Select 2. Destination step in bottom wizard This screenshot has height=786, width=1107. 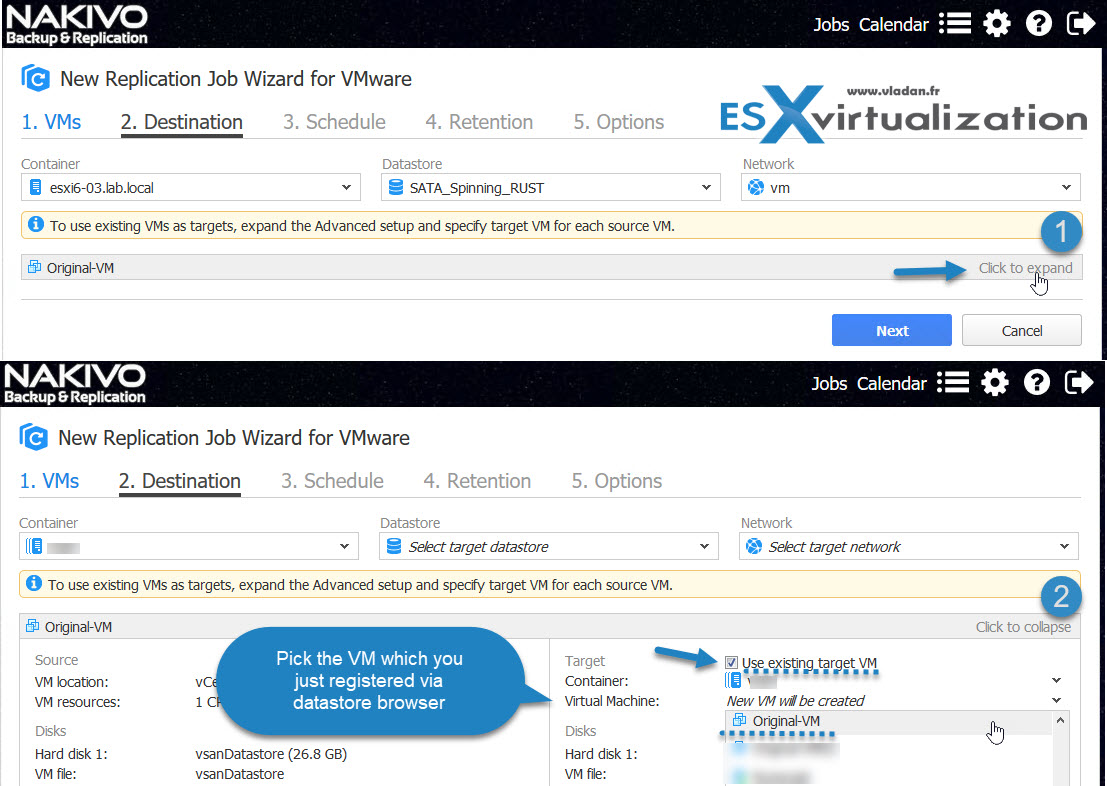(x=179, y=481)
